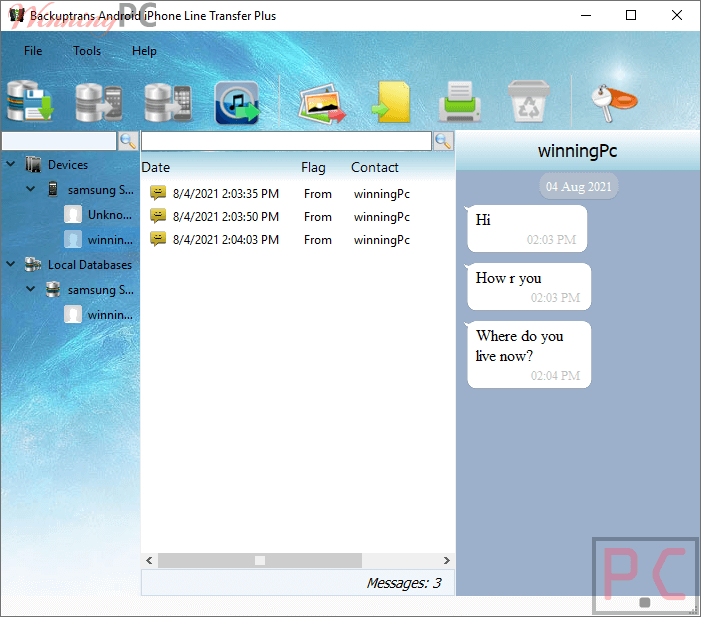Click the message search field
Viewport: 701px width, 617px height.
[x=287, y=141]
